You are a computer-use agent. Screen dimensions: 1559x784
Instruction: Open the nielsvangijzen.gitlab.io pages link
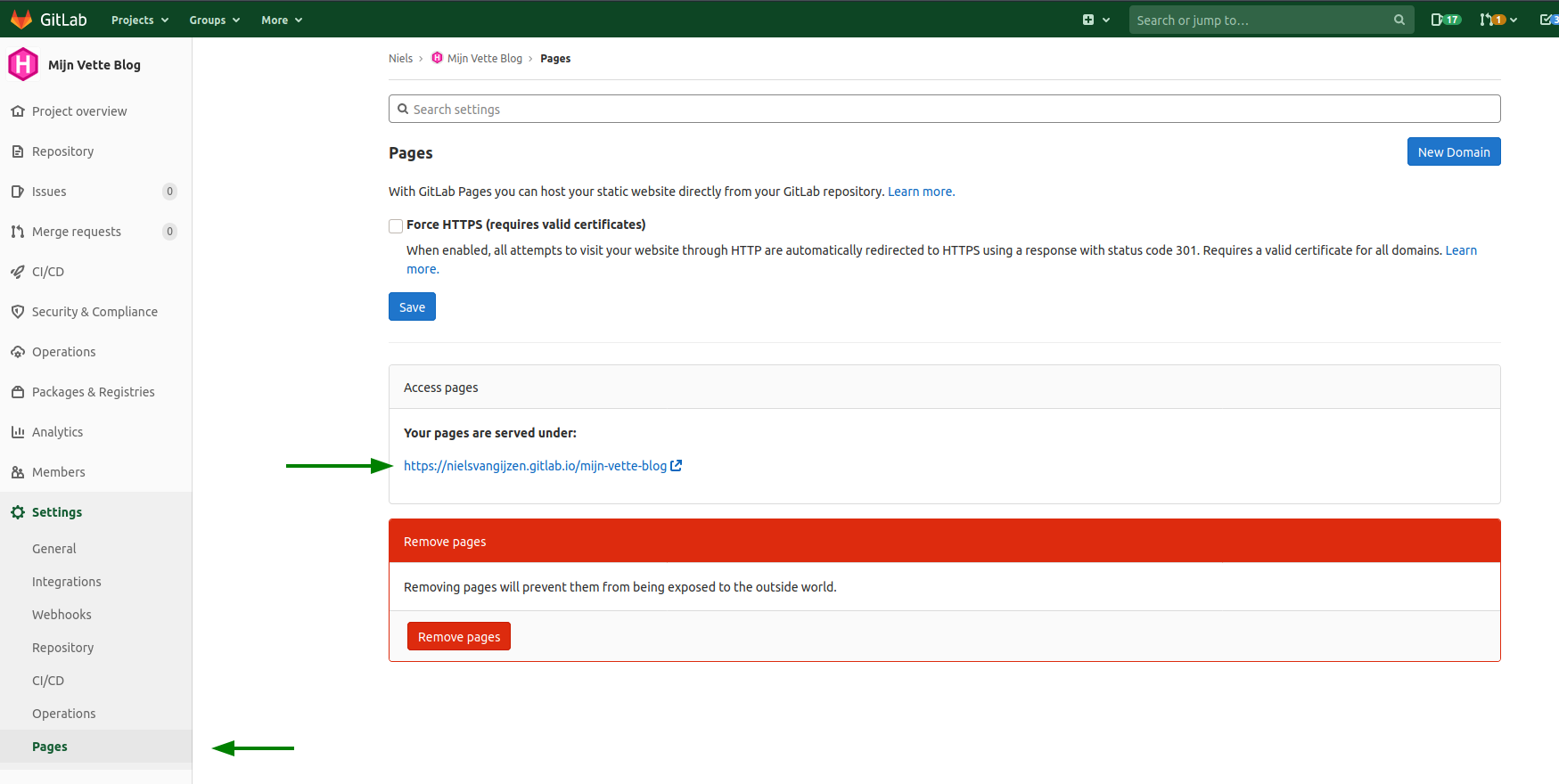[535, 466]
